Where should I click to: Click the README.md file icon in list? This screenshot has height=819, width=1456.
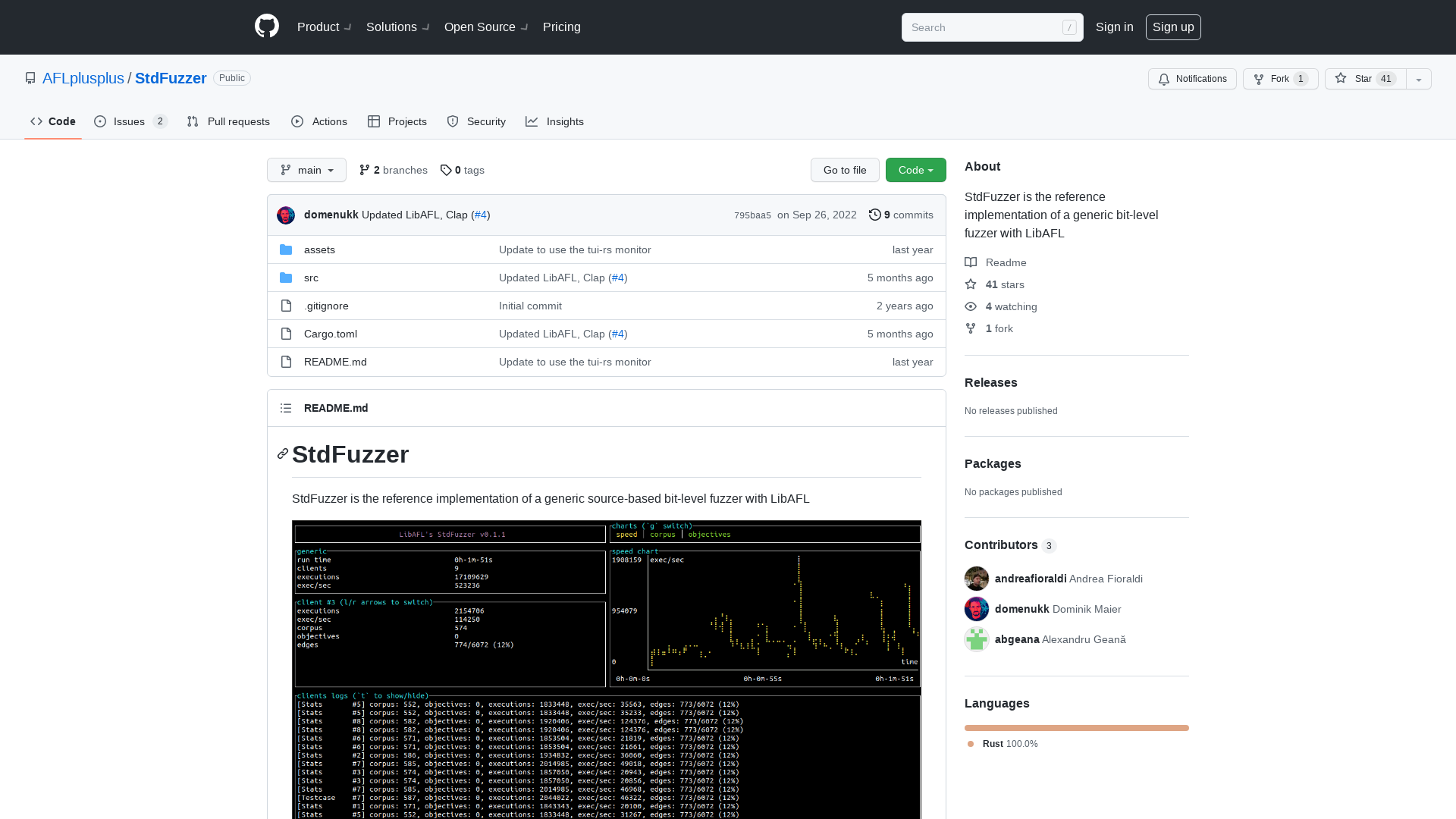(x=286, y=362)
